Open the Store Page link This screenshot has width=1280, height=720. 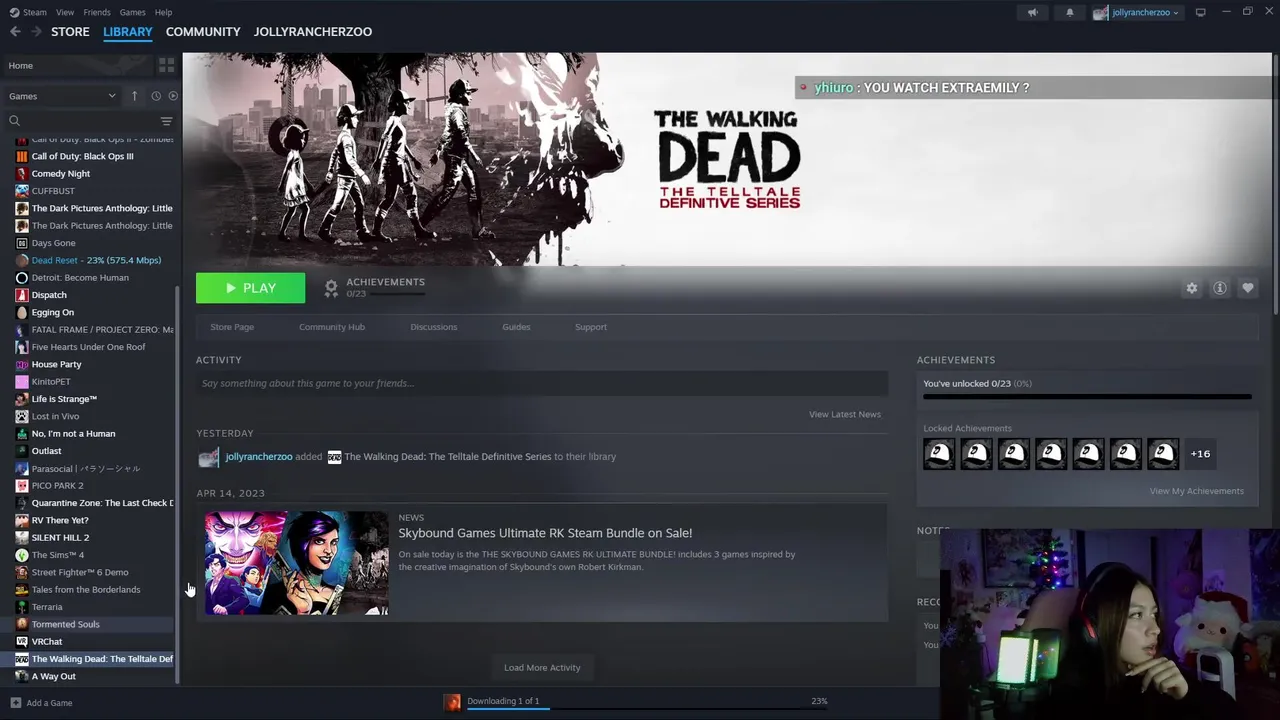[232, 327]
